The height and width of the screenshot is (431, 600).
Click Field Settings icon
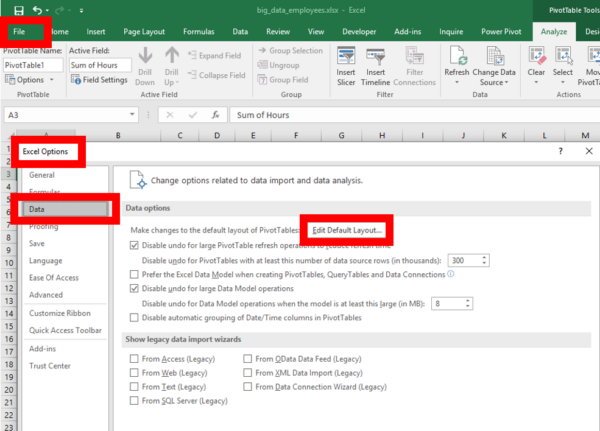tap(75, 80)
